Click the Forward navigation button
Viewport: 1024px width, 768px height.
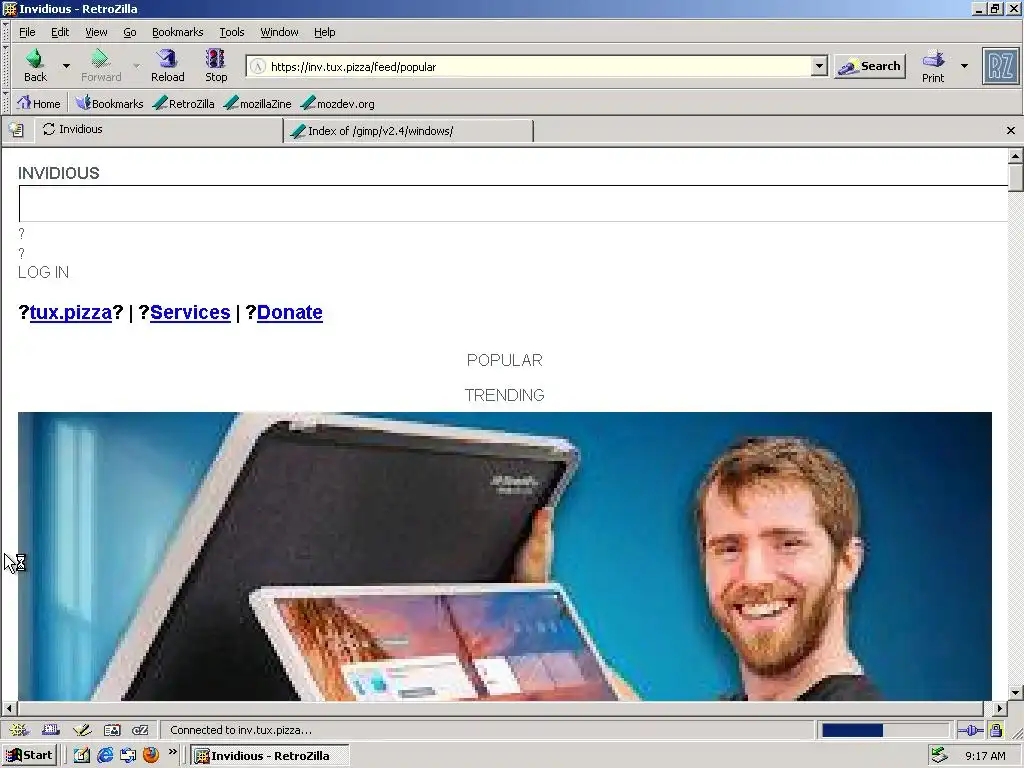click(x=101, y=65)
